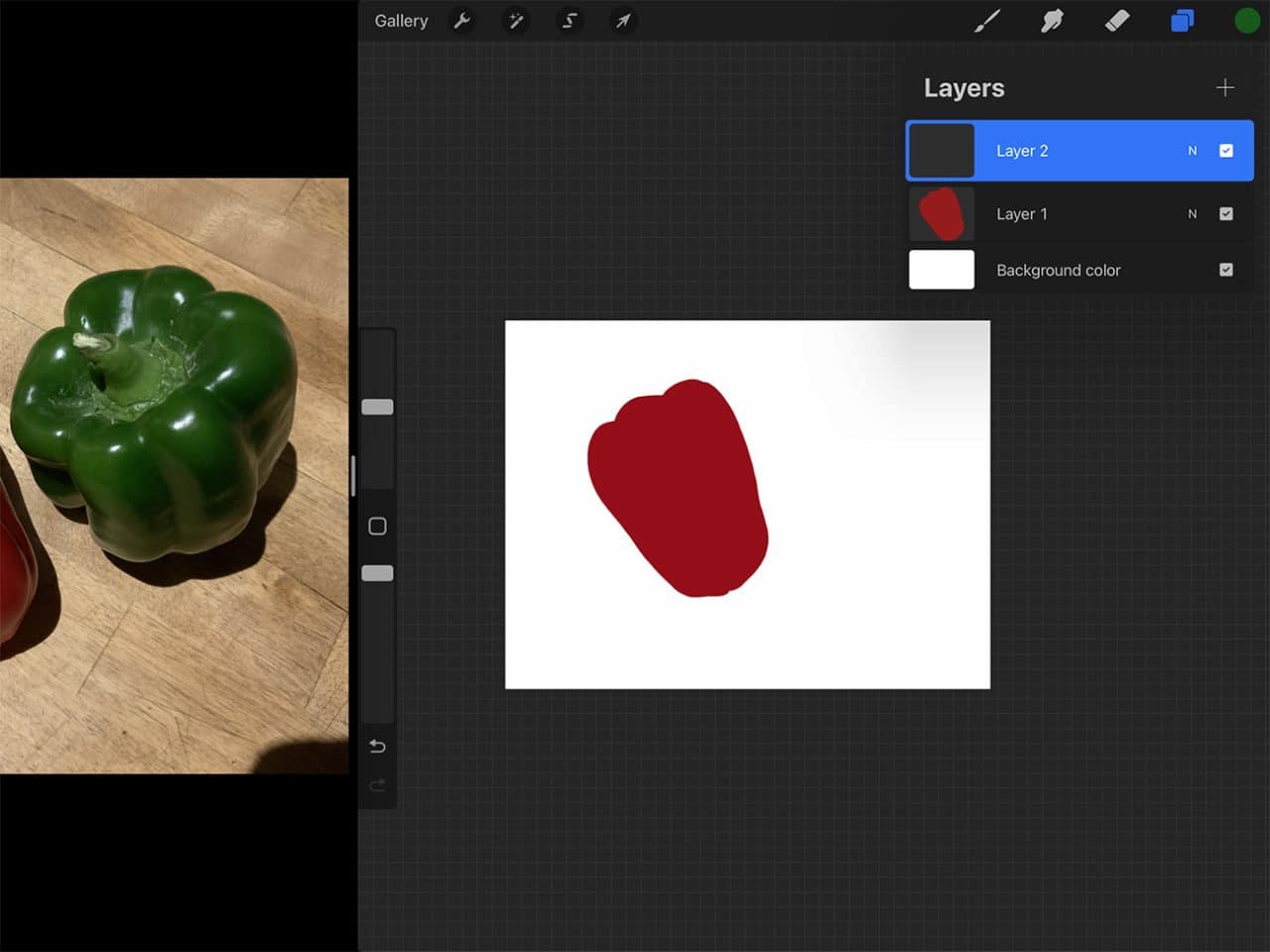Open the Adjustments magic wand tool
This screenshot has height=952, width=1270.
point(516,21)
